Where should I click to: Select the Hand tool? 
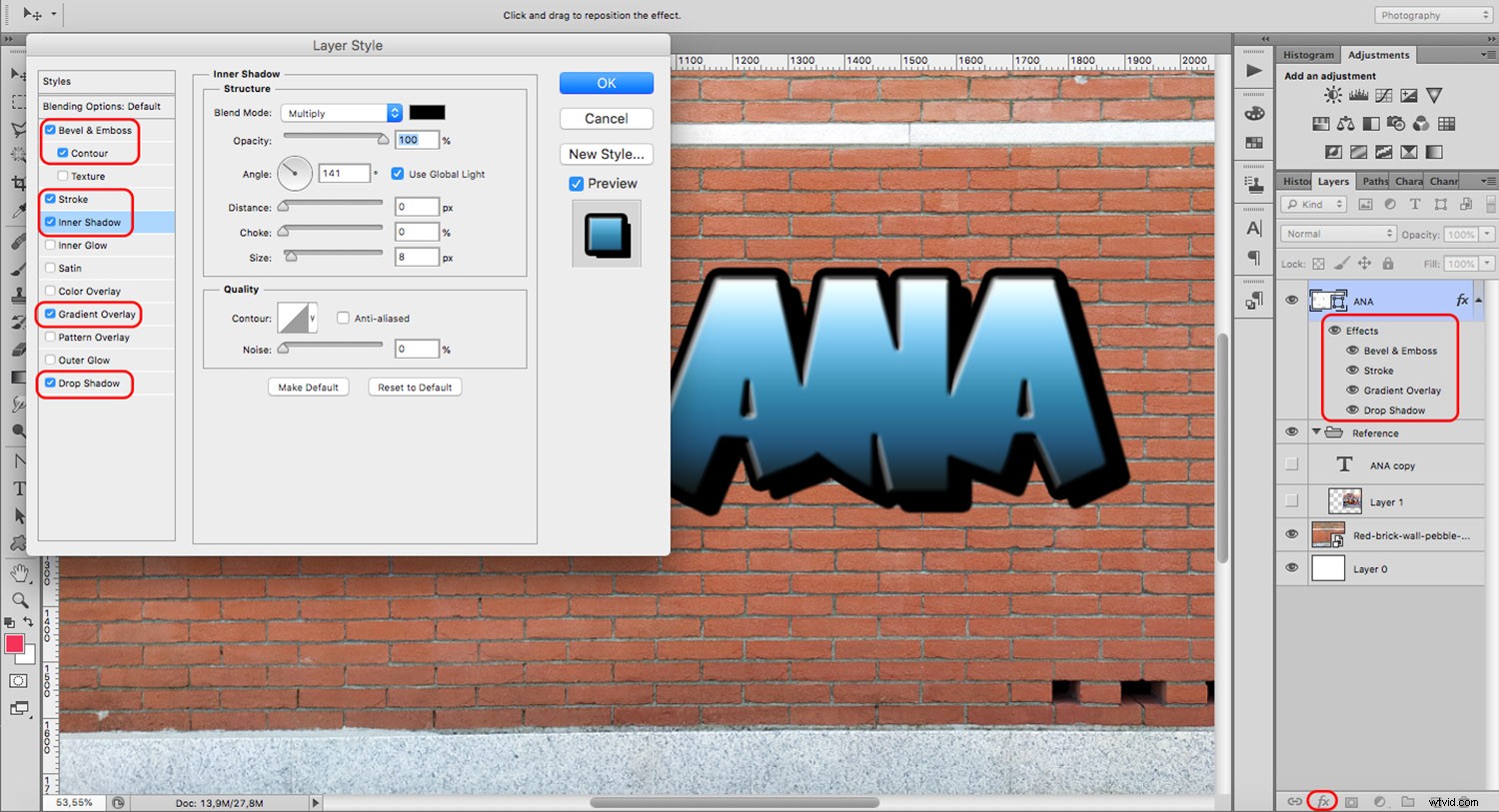[x=18, y=572]
